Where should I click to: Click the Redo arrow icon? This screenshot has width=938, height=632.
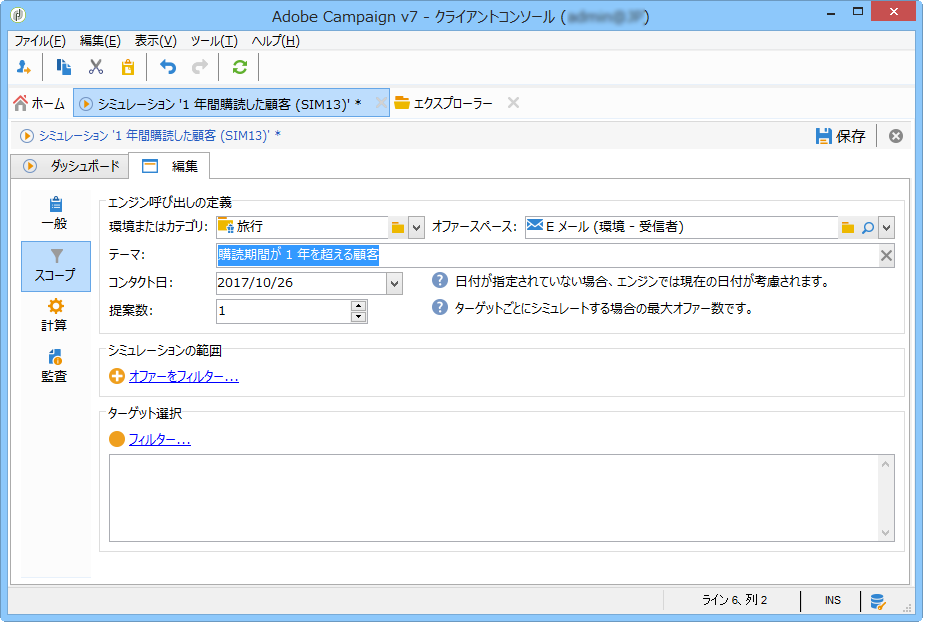[x=200, y=67]
